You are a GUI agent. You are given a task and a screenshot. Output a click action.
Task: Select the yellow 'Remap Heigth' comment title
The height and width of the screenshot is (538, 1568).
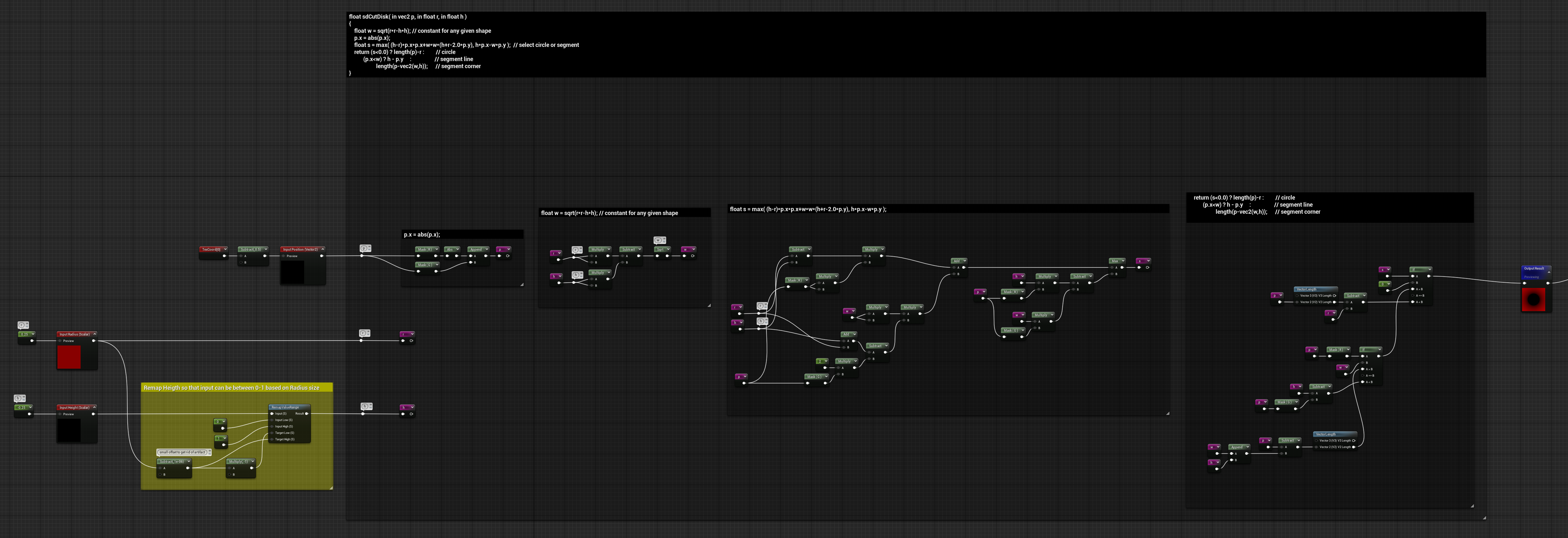[x=237, y=388]
